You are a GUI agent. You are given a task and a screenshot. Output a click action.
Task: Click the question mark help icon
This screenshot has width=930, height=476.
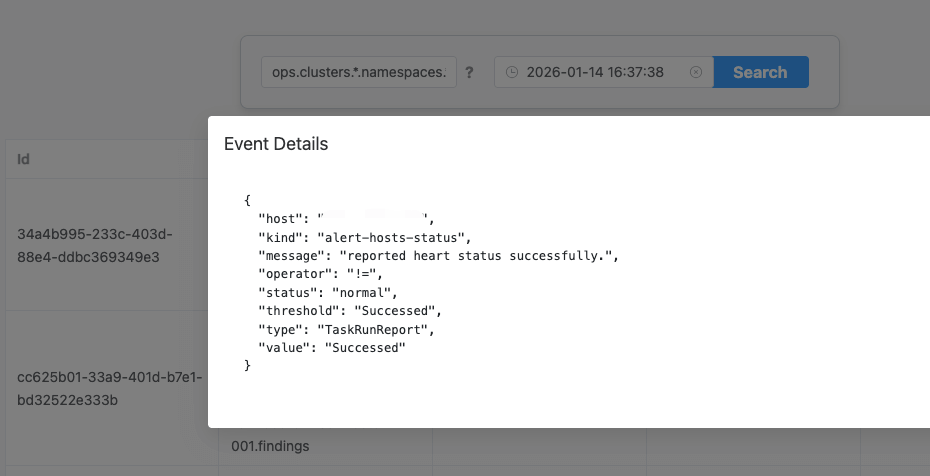coord(470,73)
